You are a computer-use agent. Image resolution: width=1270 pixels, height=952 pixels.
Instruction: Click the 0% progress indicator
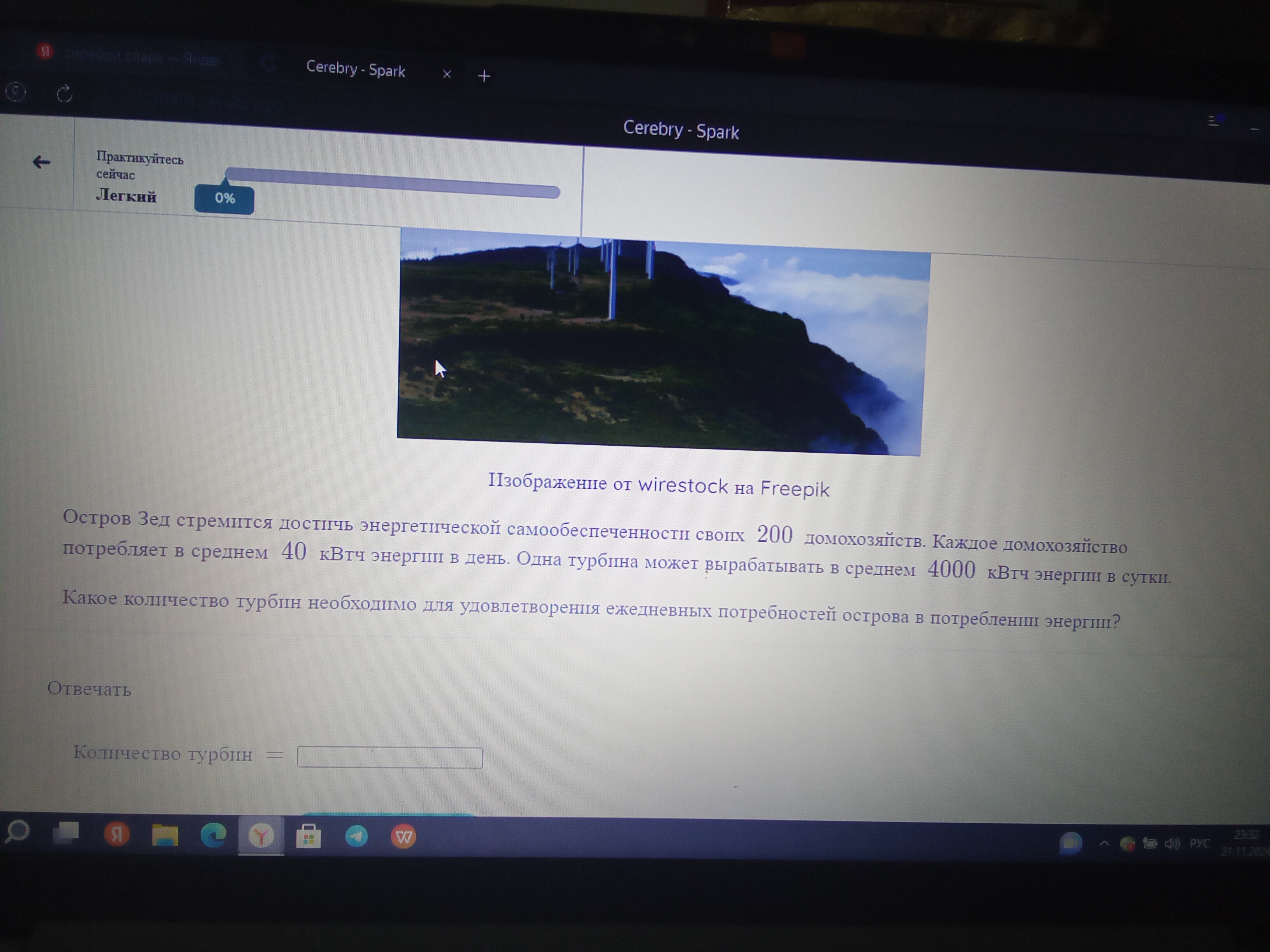[225, 199]
